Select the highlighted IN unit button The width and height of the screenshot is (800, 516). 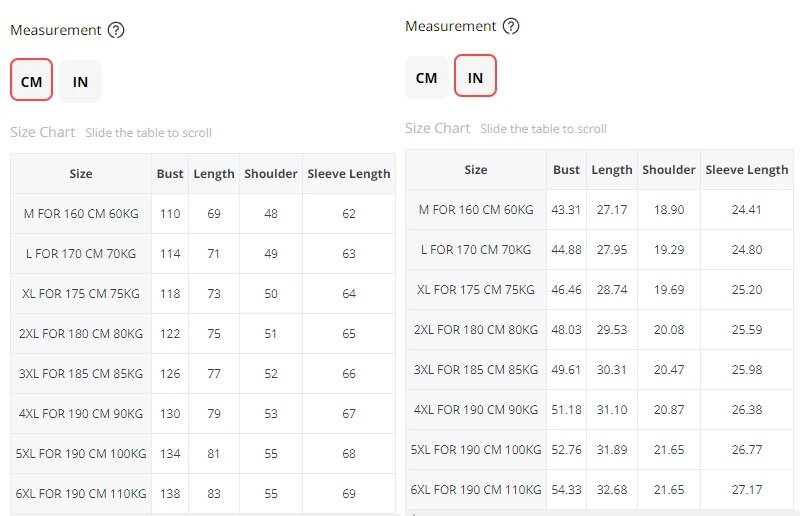click(x=475, y=77)
